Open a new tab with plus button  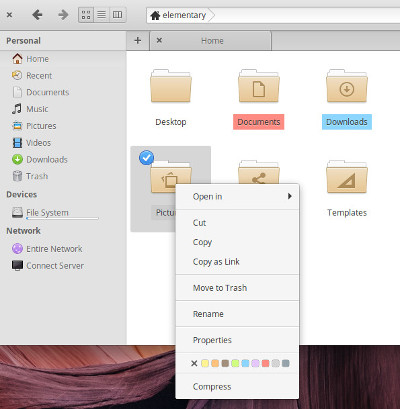pyautogui.click(x=138, y=41)
